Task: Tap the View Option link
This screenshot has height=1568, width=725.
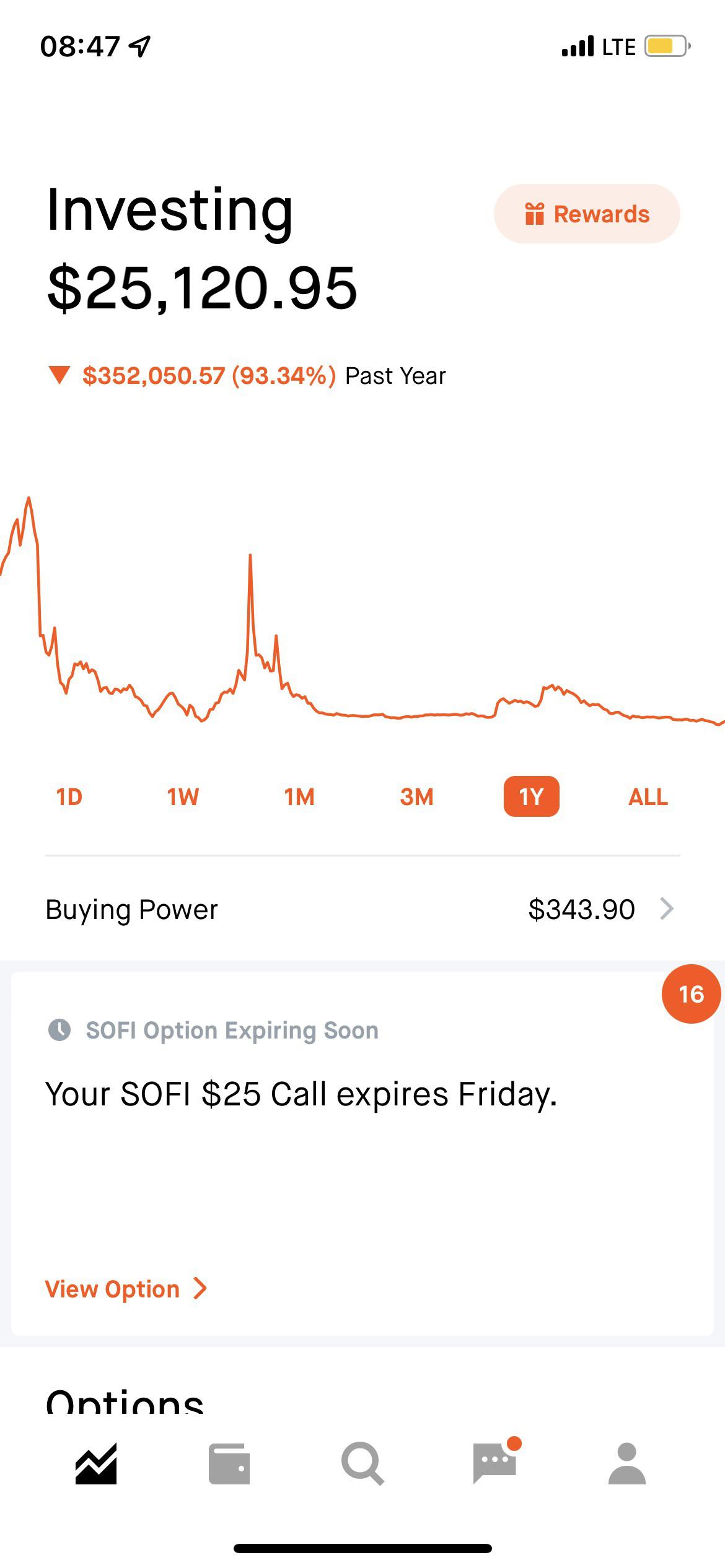Action: (x=113, y=1289)
